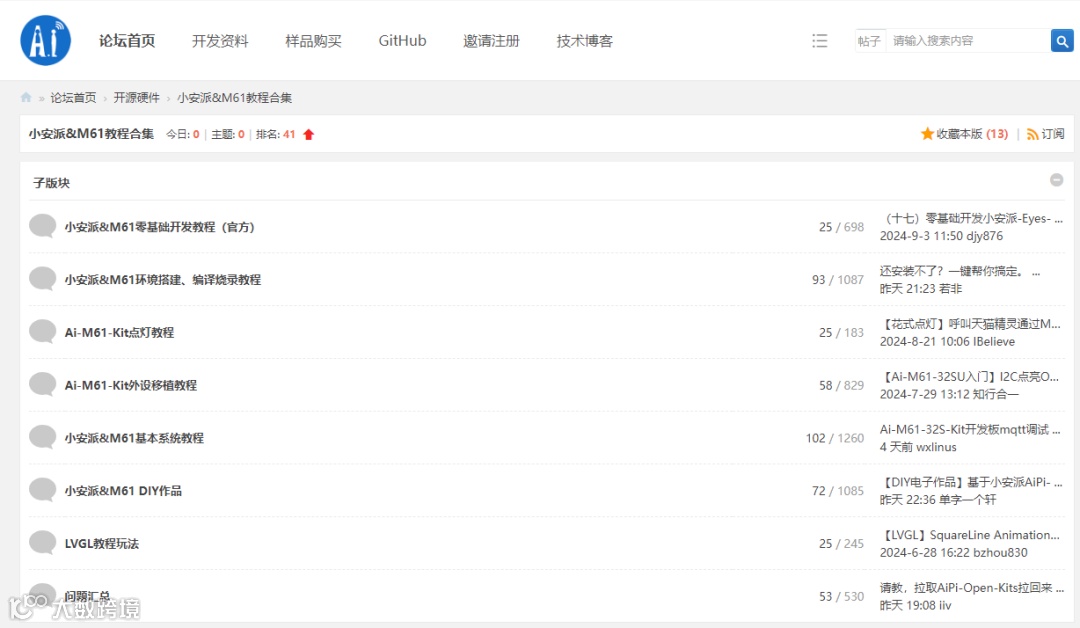Open latest post Ai-M61-32S-Kit开发板mqtt调试
This screenshot has width=1080, height=628.
(970, 430)
